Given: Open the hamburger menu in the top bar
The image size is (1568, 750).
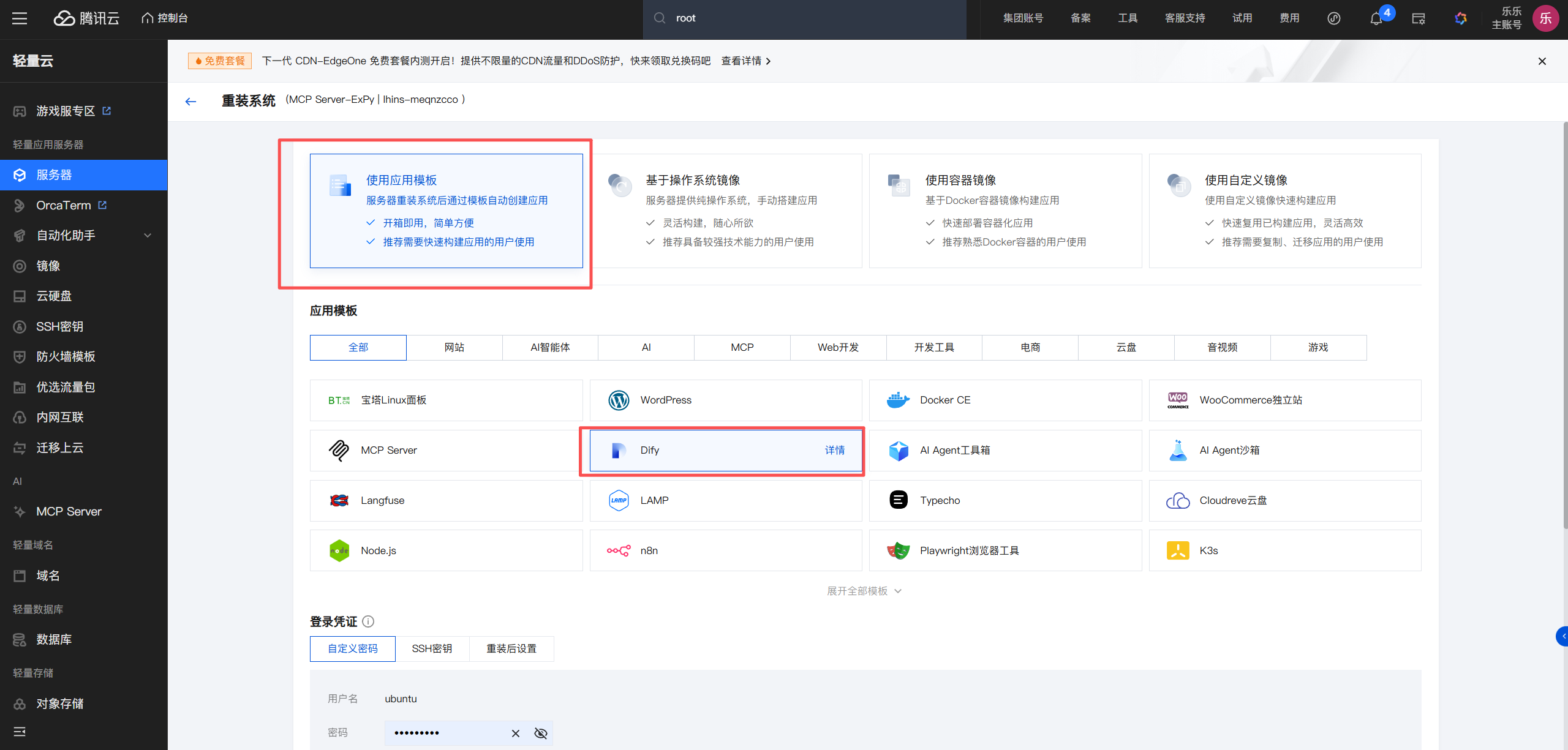Looking at the screenshot, I should [20, 18].
